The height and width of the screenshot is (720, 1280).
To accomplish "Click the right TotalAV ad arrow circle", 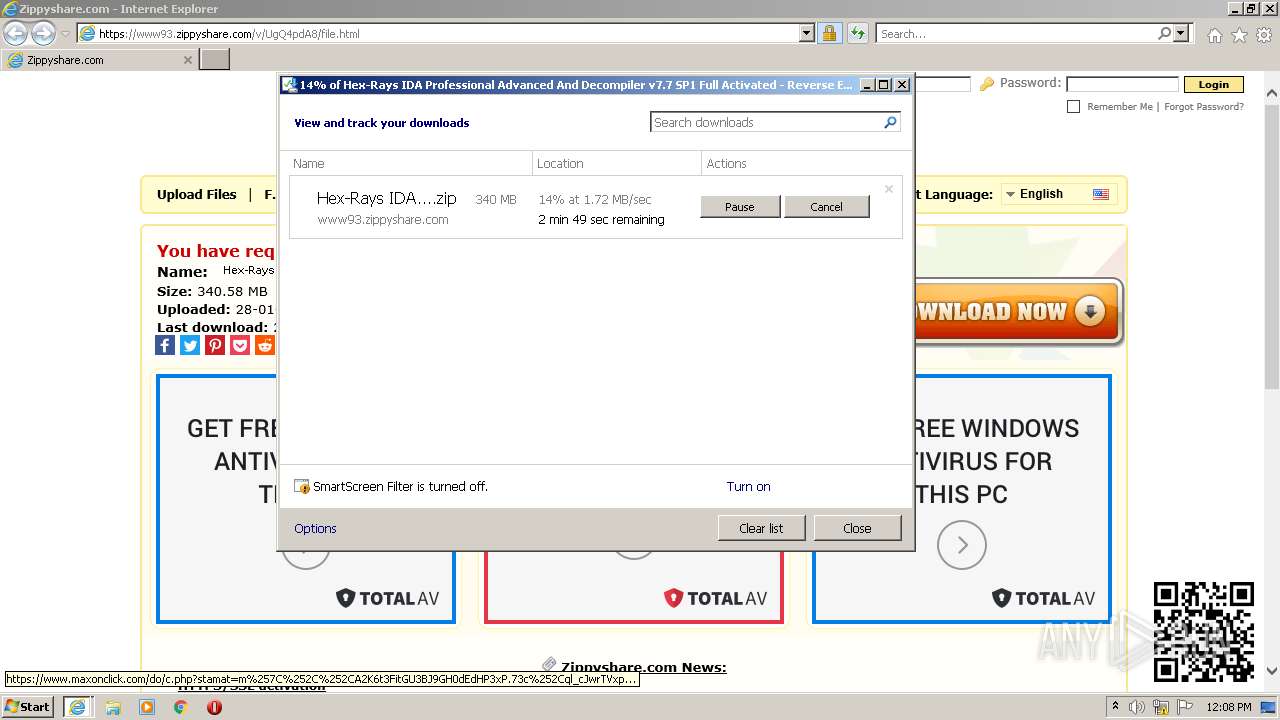I will [962, 545].
